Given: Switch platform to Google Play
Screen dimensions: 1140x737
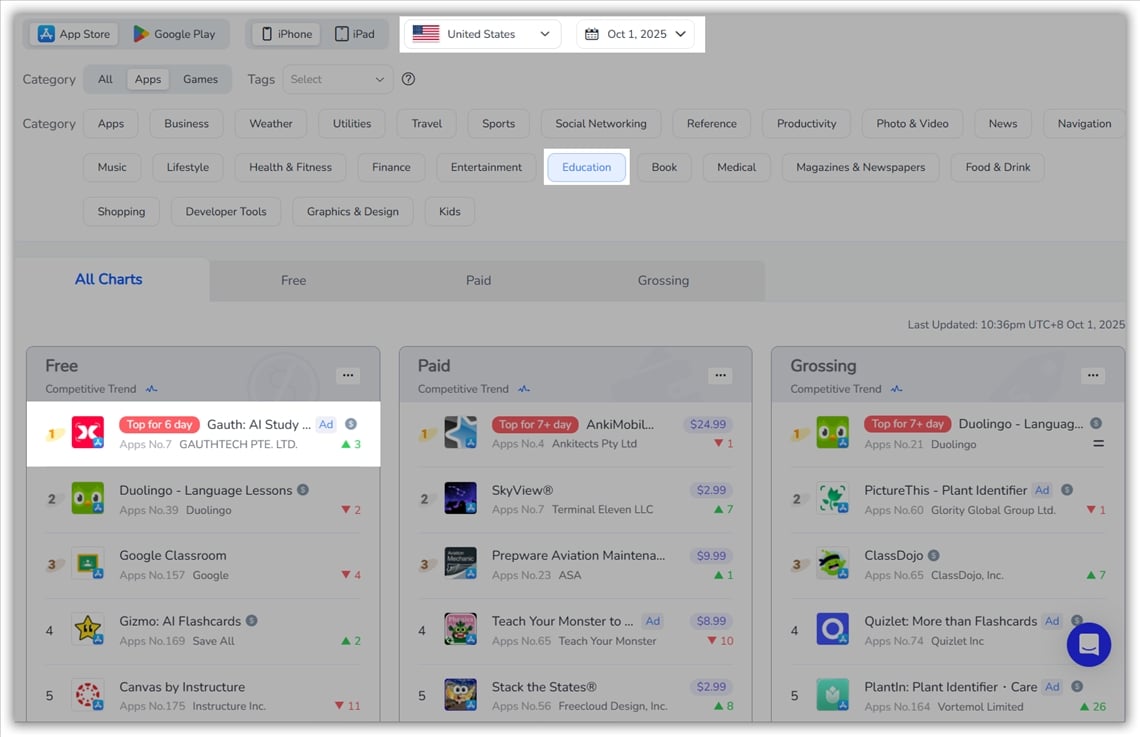Looking at the screenshot, I should (175, 34).
